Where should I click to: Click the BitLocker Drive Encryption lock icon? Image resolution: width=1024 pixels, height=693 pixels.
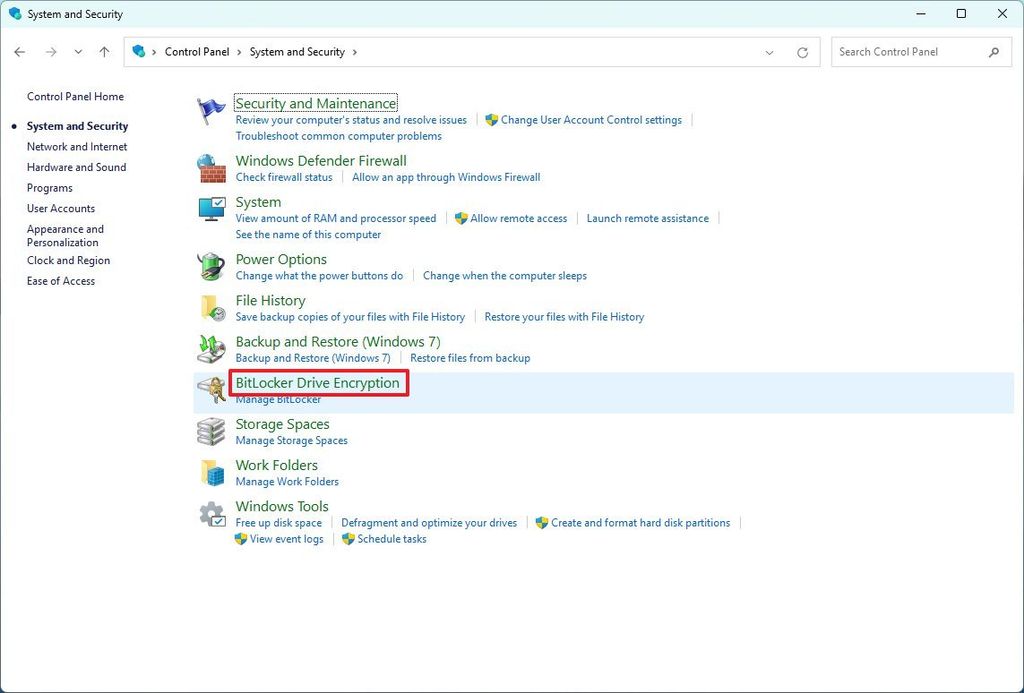coord(211,389)
